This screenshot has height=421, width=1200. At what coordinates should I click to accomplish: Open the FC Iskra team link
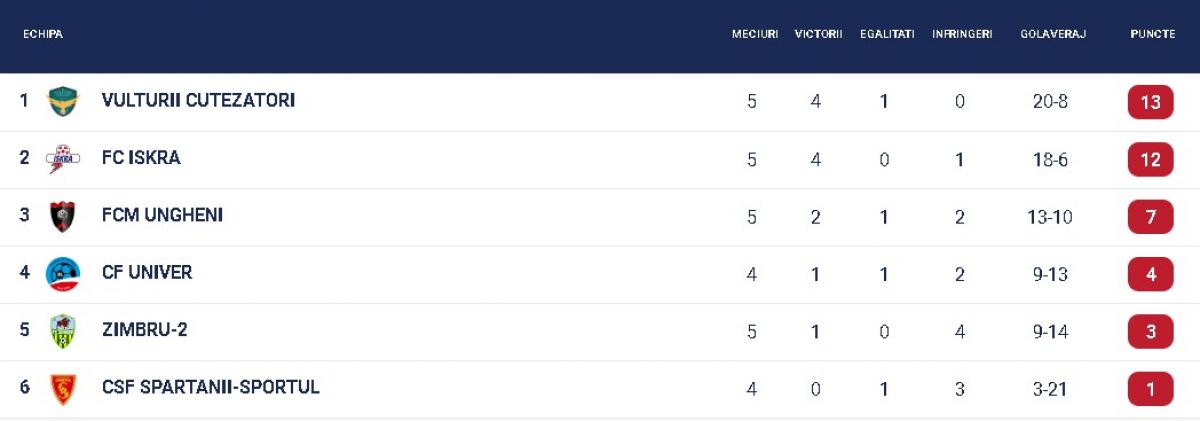[141, 158]
